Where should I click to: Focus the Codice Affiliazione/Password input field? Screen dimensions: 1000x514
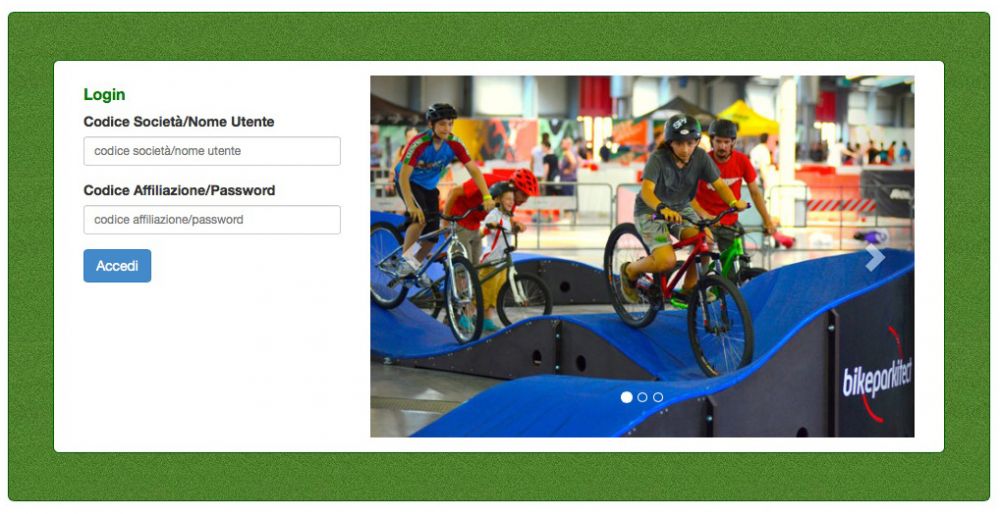point(212,220)
